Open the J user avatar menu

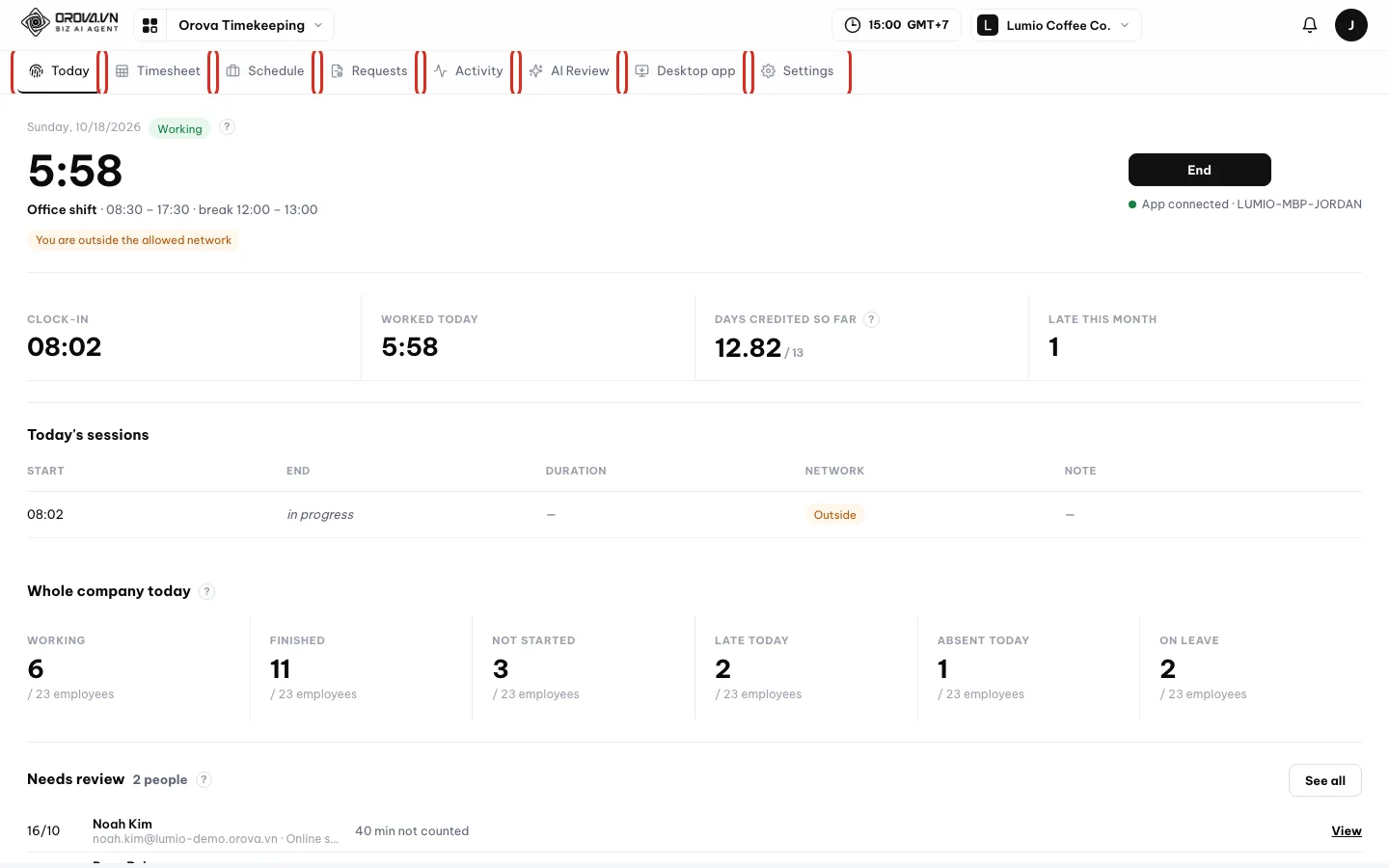1350,25
